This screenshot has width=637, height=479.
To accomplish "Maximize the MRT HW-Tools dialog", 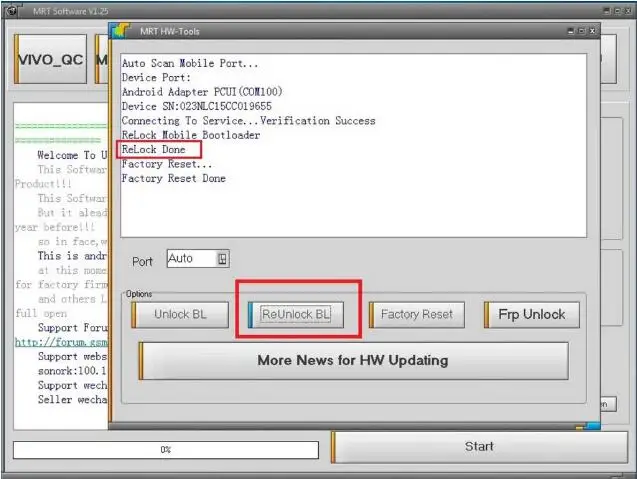I will coord(581,31).
